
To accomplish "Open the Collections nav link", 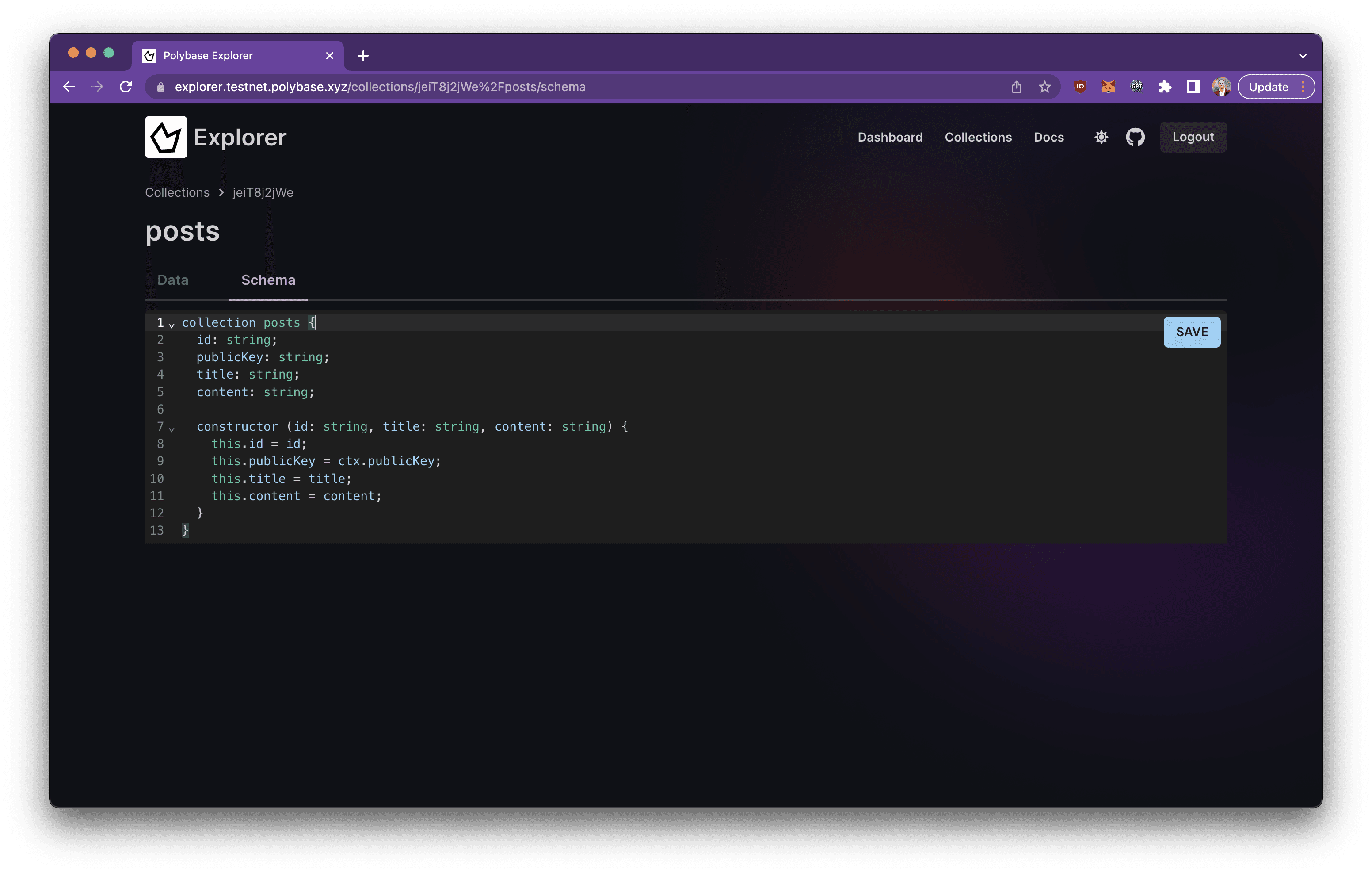I will (978, 137).
